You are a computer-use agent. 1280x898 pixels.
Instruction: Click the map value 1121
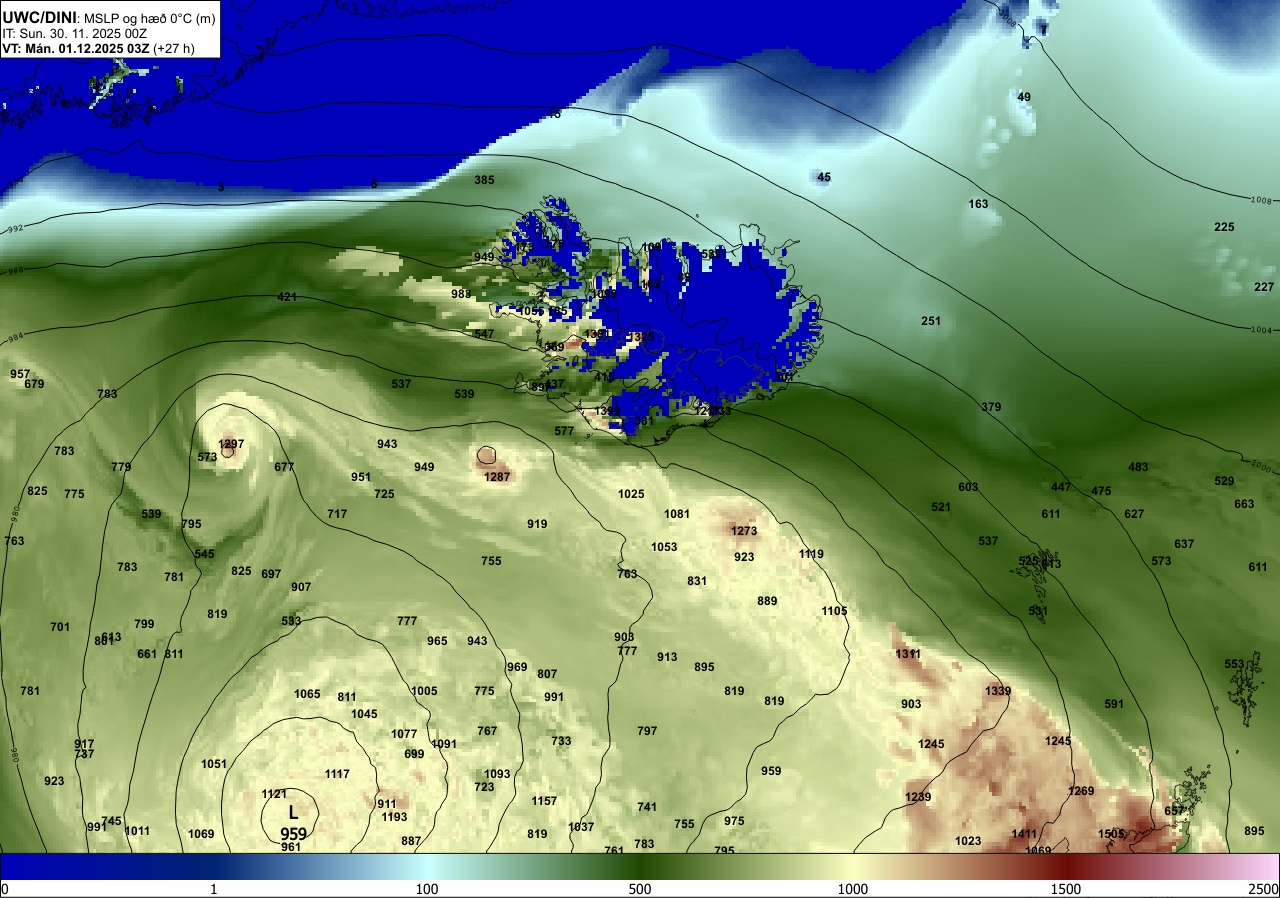(x=274, y=793)
